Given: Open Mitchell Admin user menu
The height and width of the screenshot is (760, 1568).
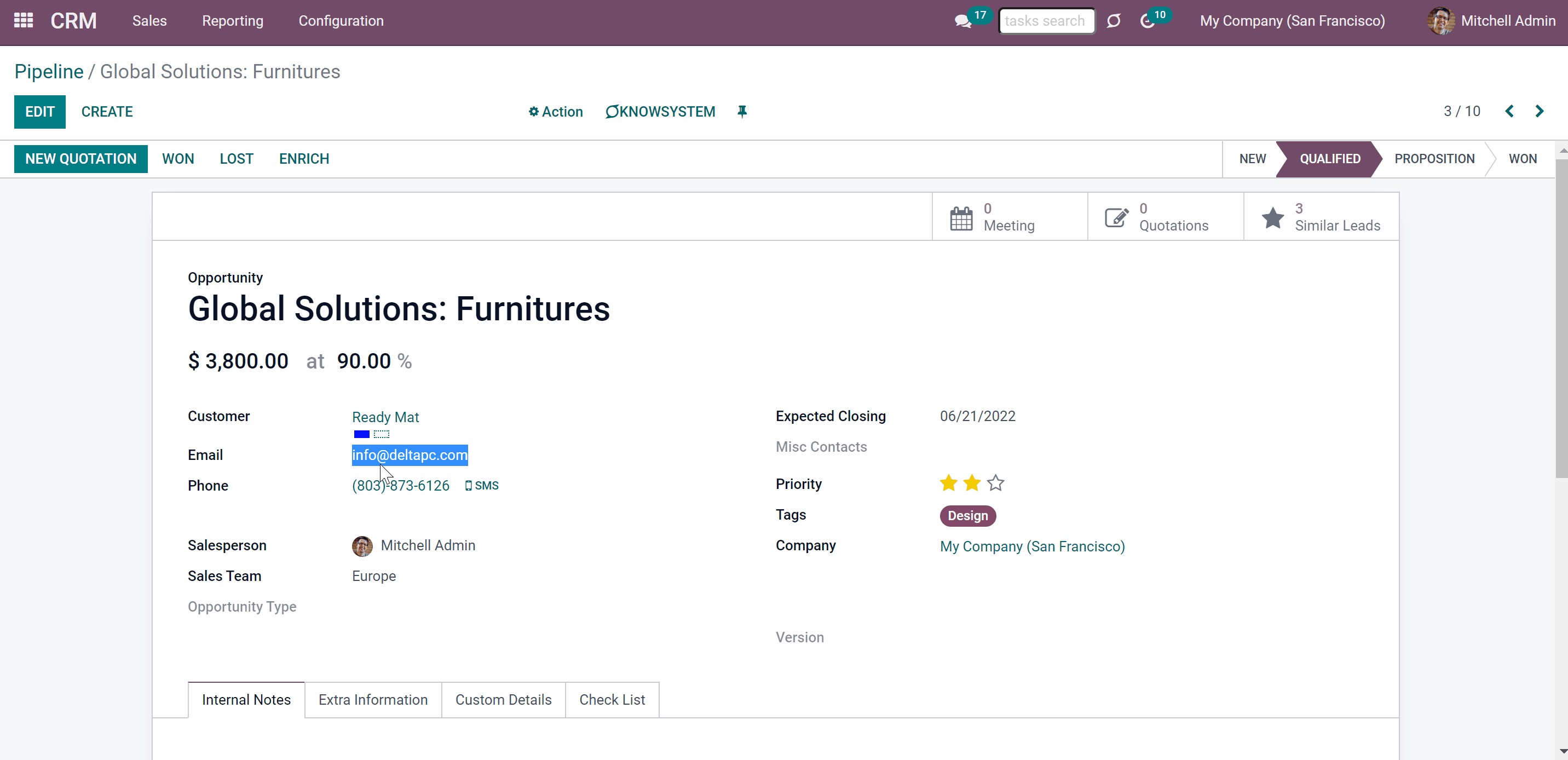Looking at the screenshot, I should click(x=1491, y=21).
